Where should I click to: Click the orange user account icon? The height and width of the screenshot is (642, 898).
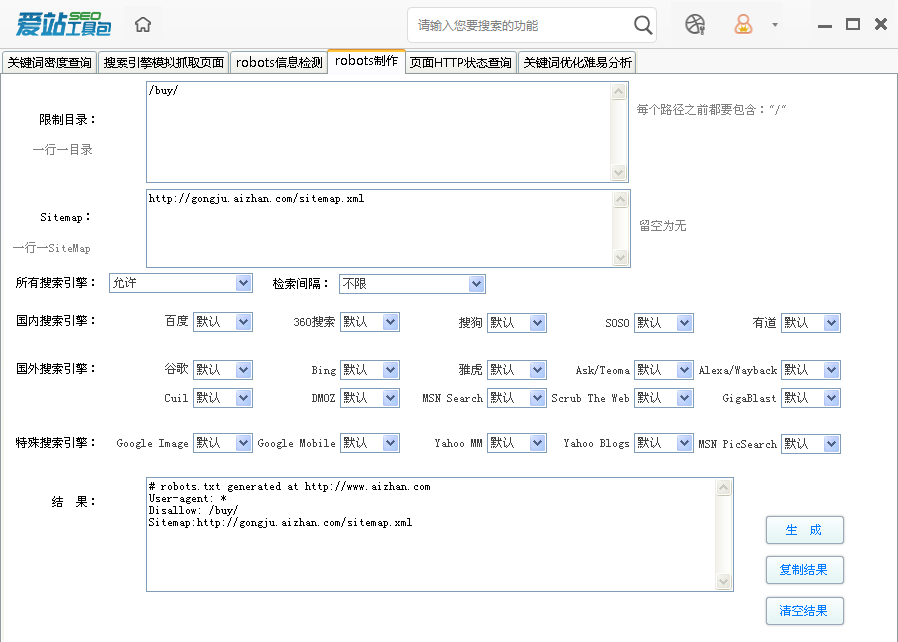click(743, 25)
